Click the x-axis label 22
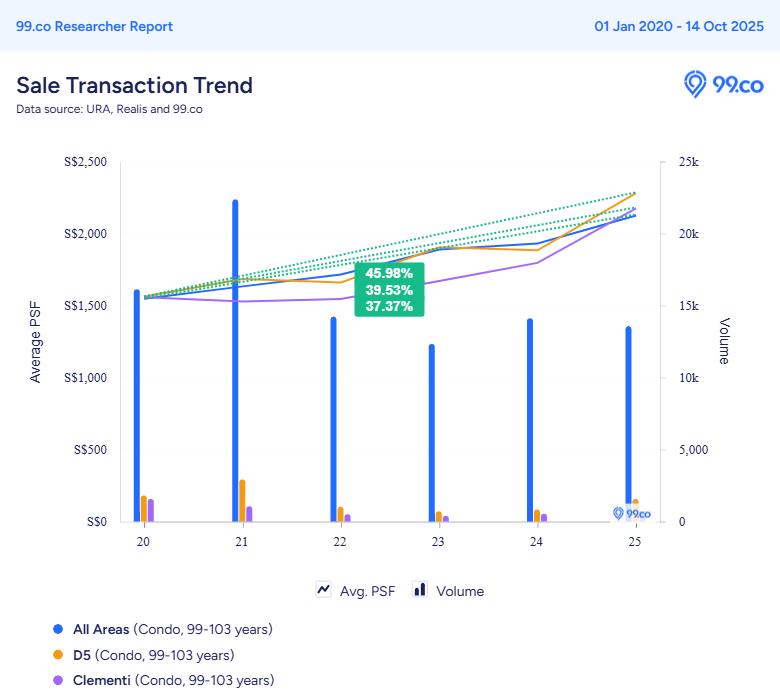 340,542
